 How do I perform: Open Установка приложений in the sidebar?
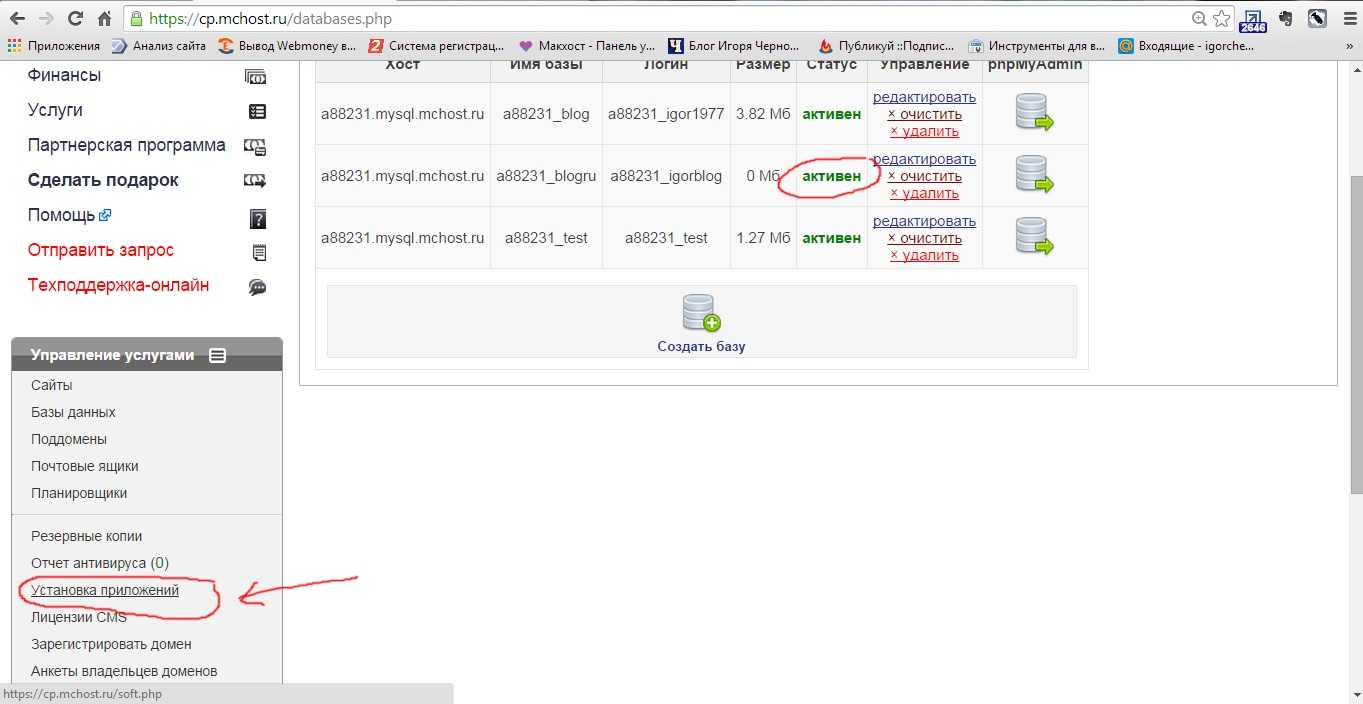coord(105,590)
